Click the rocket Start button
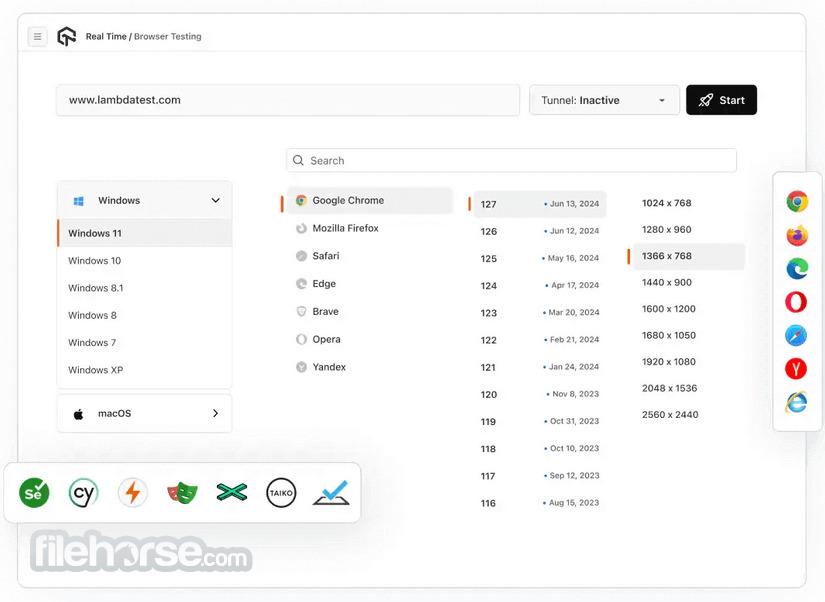This screenshot has width=825, height=602. pos(721,100)
